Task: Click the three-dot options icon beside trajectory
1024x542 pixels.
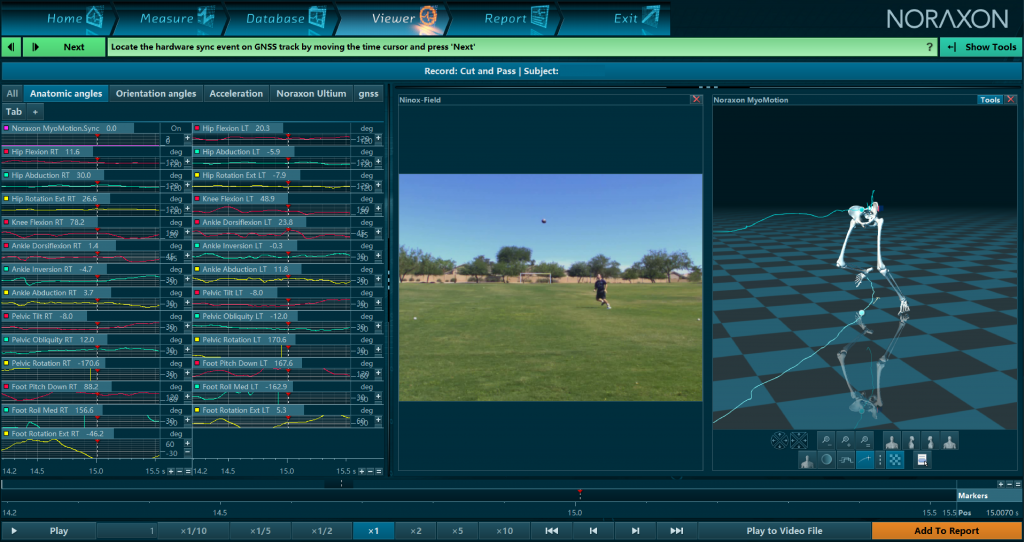Action: tap(880, 460)
